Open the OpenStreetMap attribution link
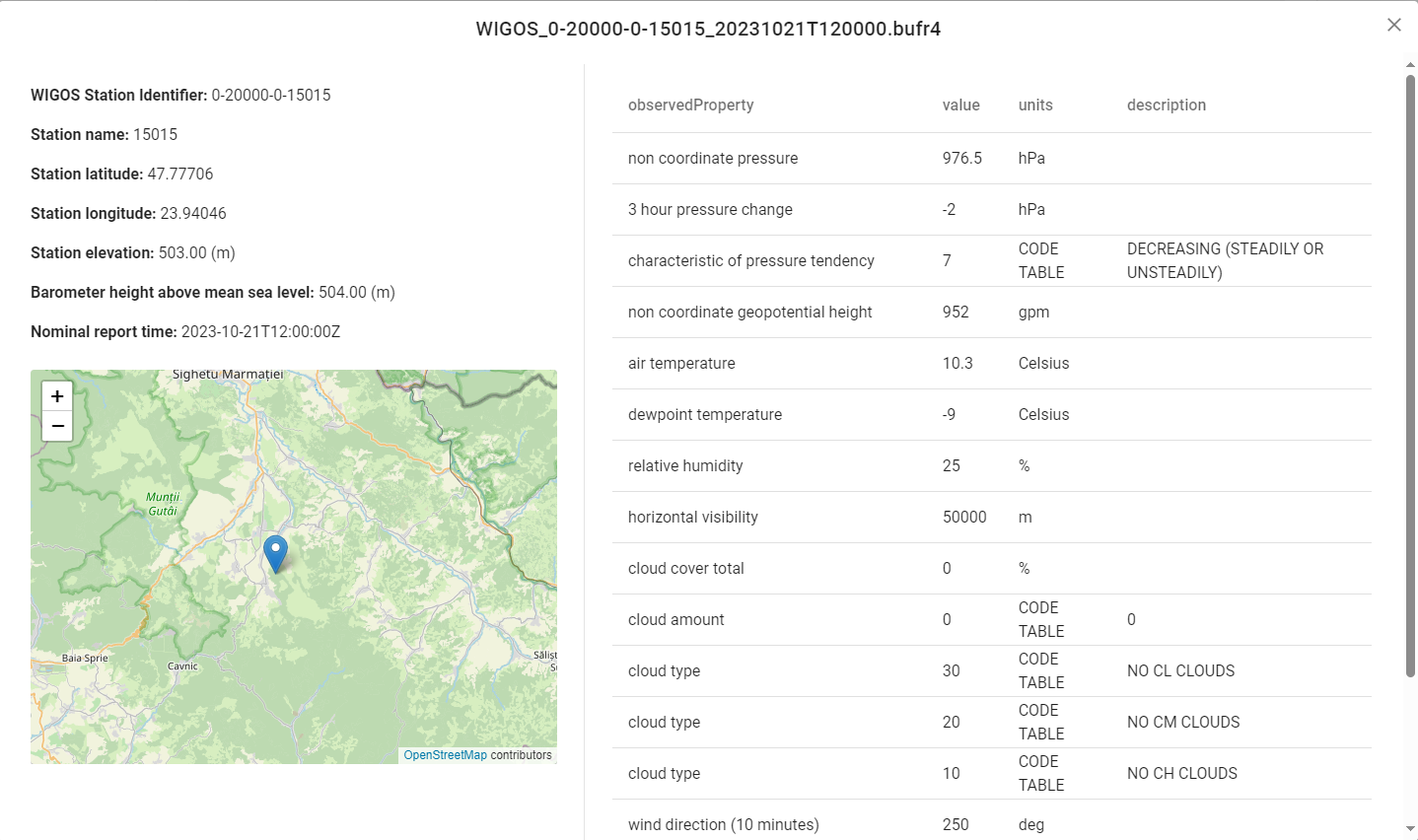 (445, 755)
